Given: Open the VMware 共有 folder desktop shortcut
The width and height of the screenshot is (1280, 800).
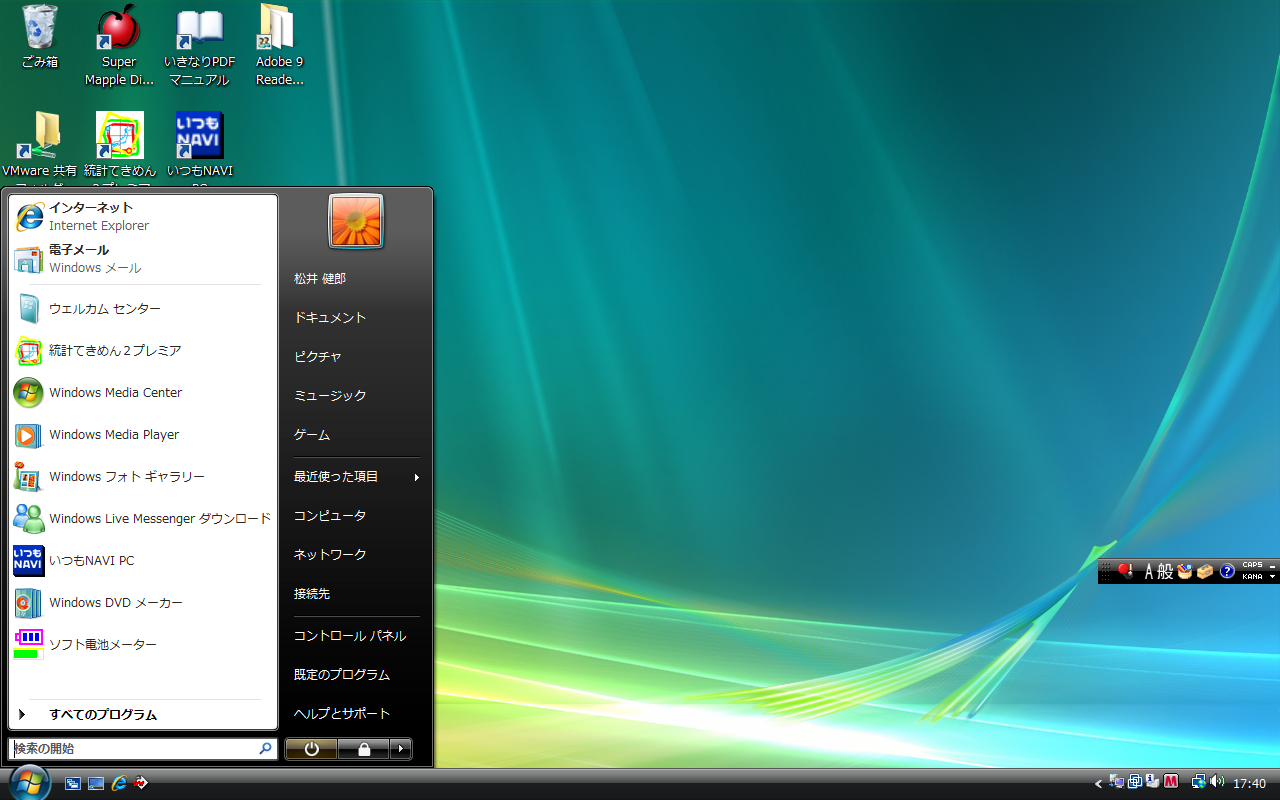Looking at the screenshot, I should (40, 150).
